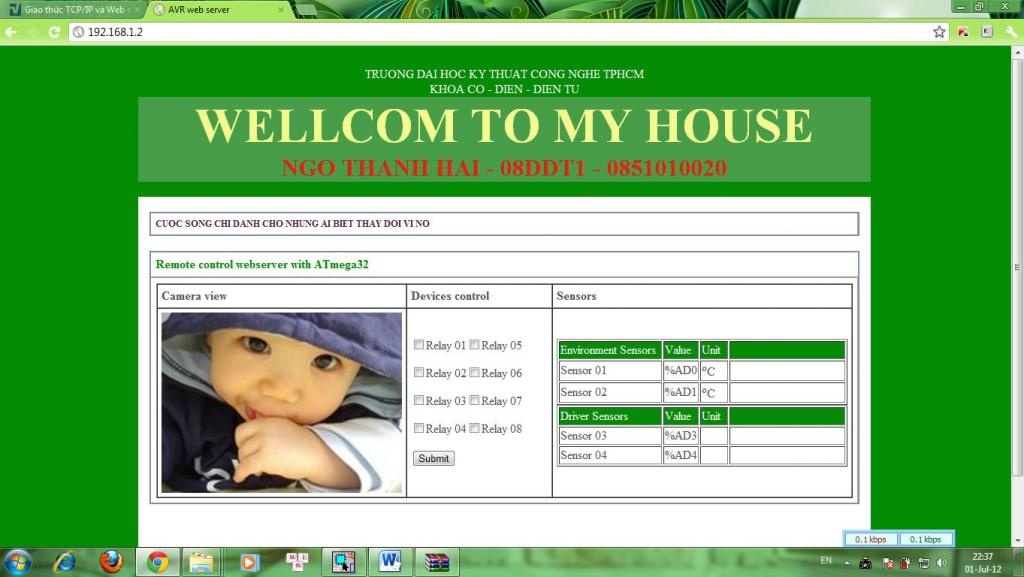Select the AVR web server tab
The height and width of the screenshot is (577, 1024).
coord(219,10)
